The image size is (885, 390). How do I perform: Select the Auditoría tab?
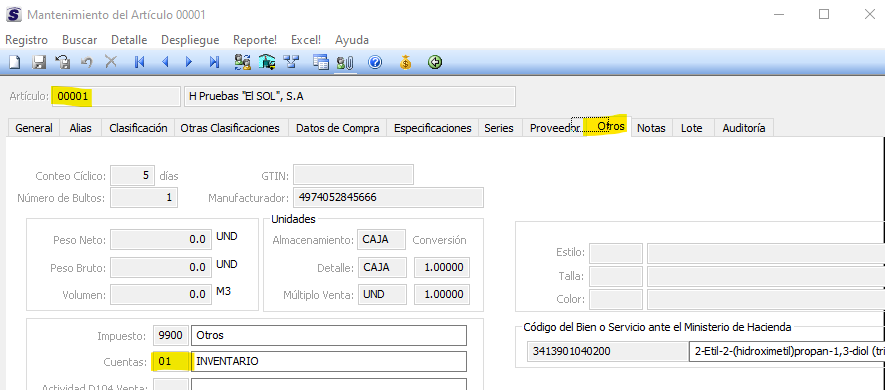[x=744, y=128]
